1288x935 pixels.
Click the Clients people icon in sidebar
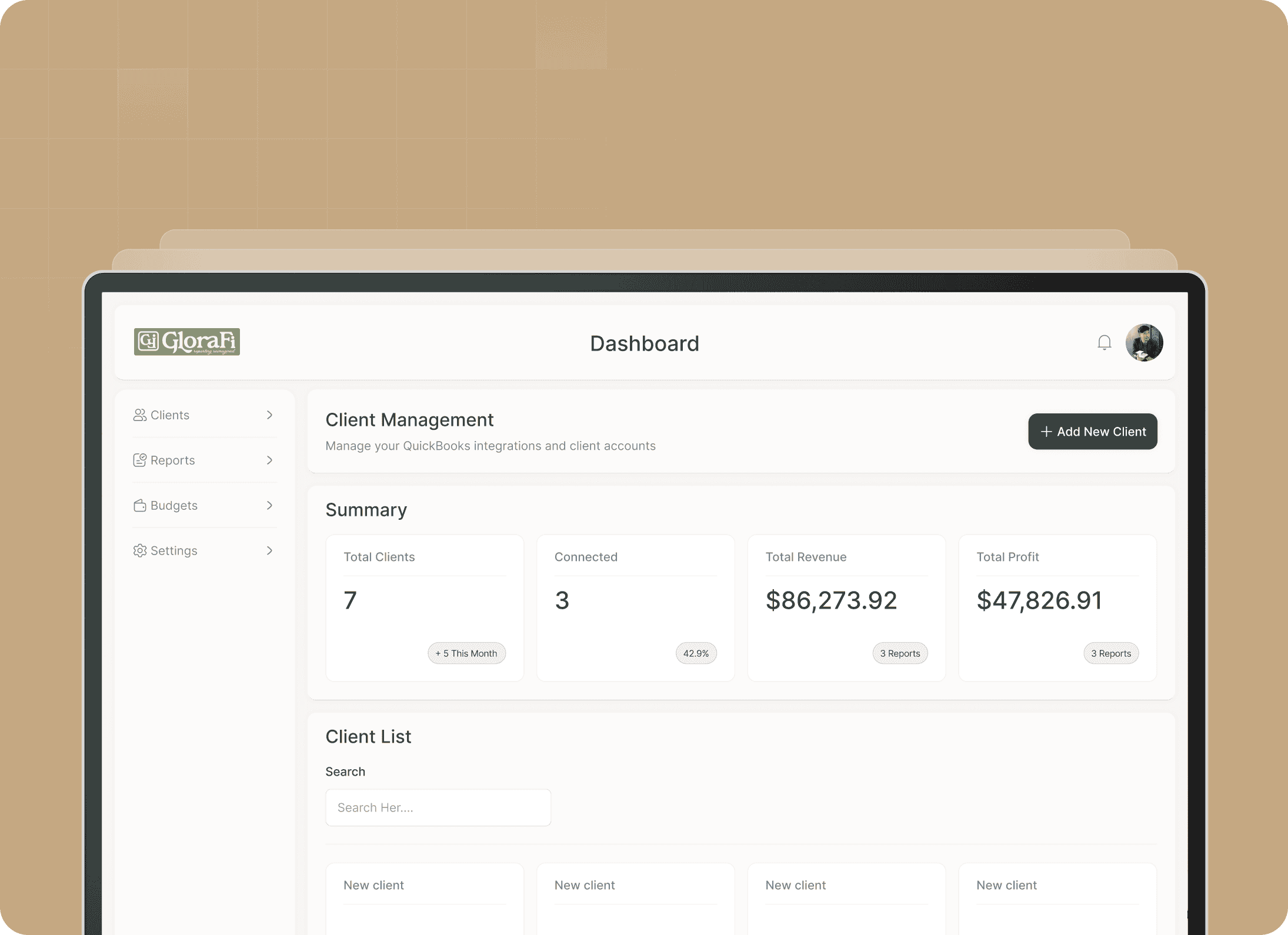pos(139,415)
